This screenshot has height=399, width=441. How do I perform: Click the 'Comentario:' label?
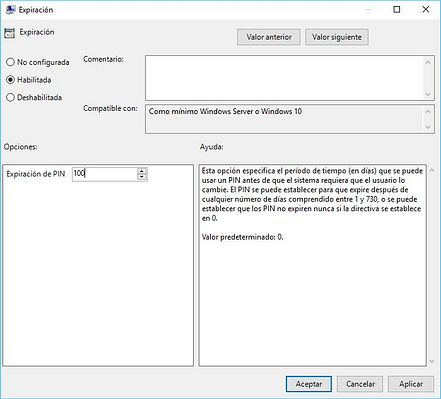[103, 59]
